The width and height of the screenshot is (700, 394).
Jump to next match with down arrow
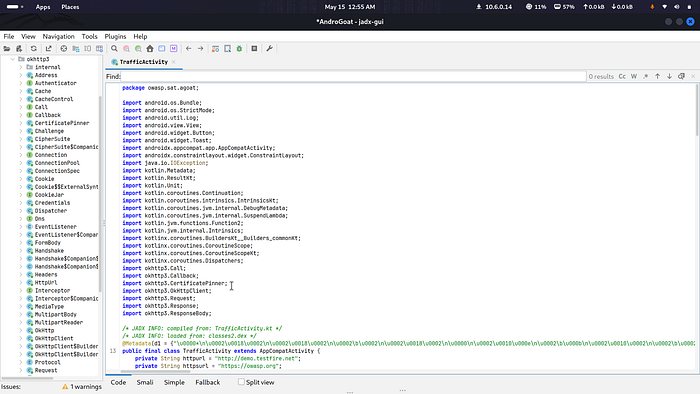[x=669, y=76]
